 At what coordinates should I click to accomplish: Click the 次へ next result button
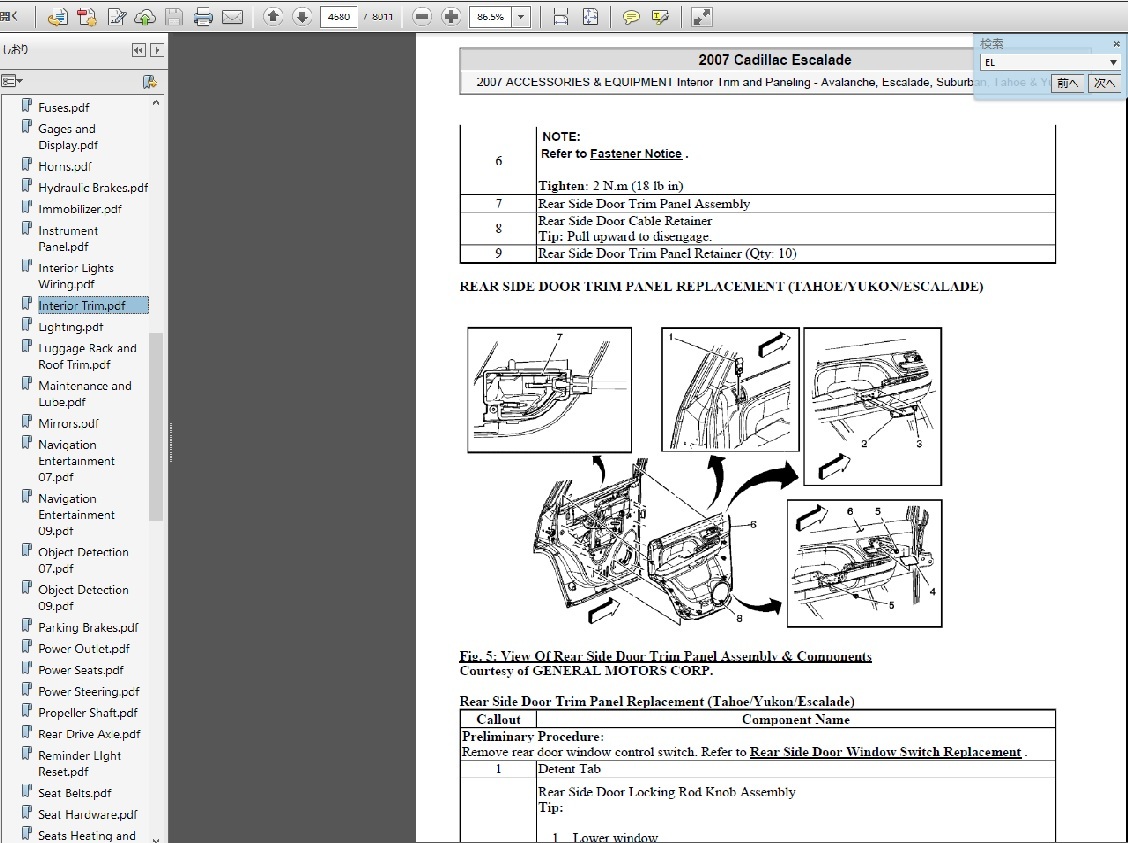[x=1104, y=83]
